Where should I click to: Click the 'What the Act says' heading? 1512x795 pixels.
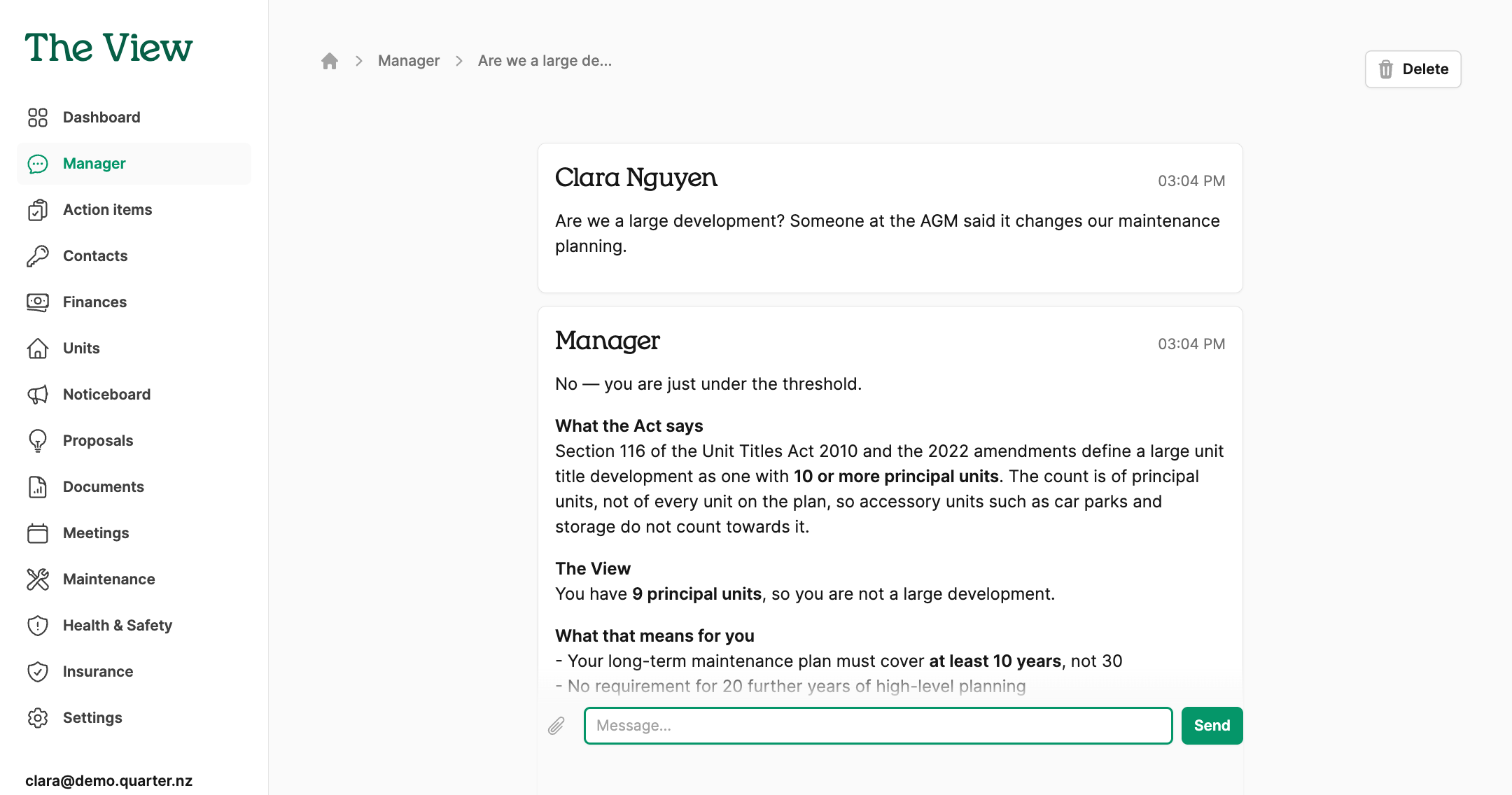(629, 426)
